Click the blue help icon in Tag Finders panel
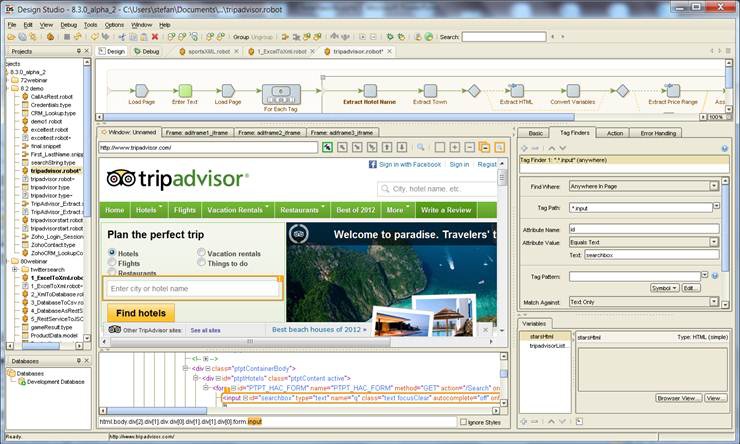This screenshot has width=740, height=444. 724,149
